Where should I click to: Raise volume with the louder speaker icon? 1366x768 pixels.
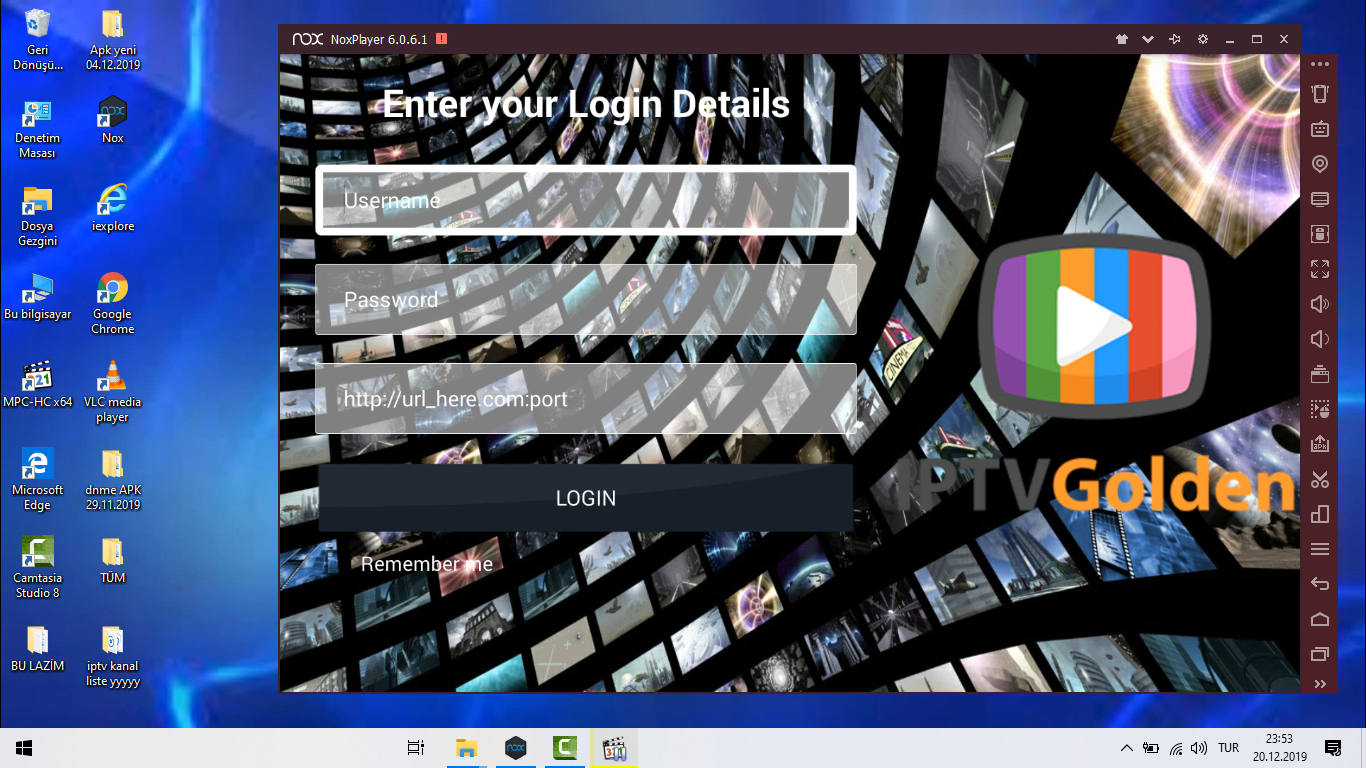[x=1320, y=304]
